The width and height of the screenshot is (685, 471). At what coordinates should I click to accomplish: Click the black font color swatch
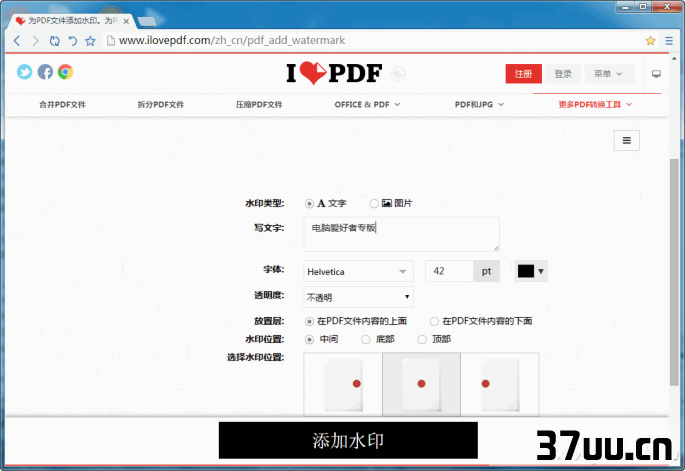coord(526,271)
